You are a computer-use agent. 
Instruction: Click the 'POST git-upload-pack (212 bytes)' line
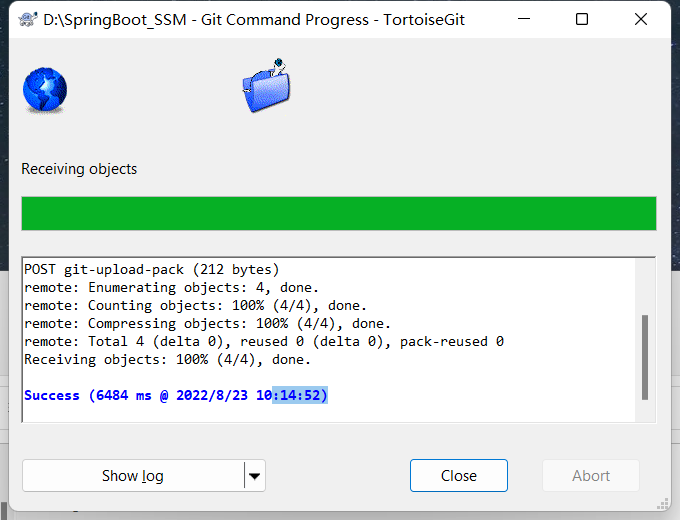151,270
